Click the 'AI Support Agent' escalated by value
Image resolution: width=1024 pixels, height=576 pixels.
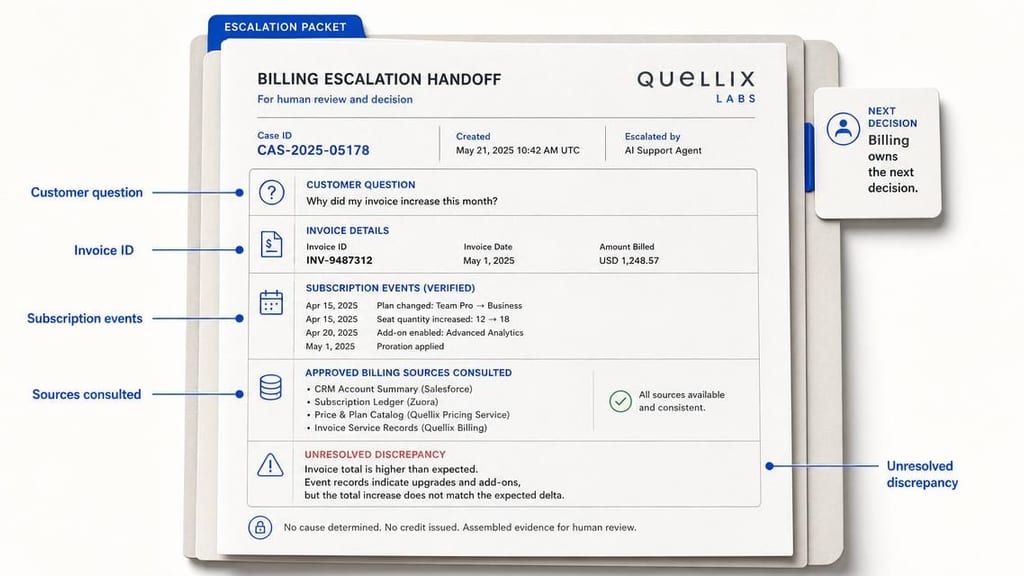663,150
